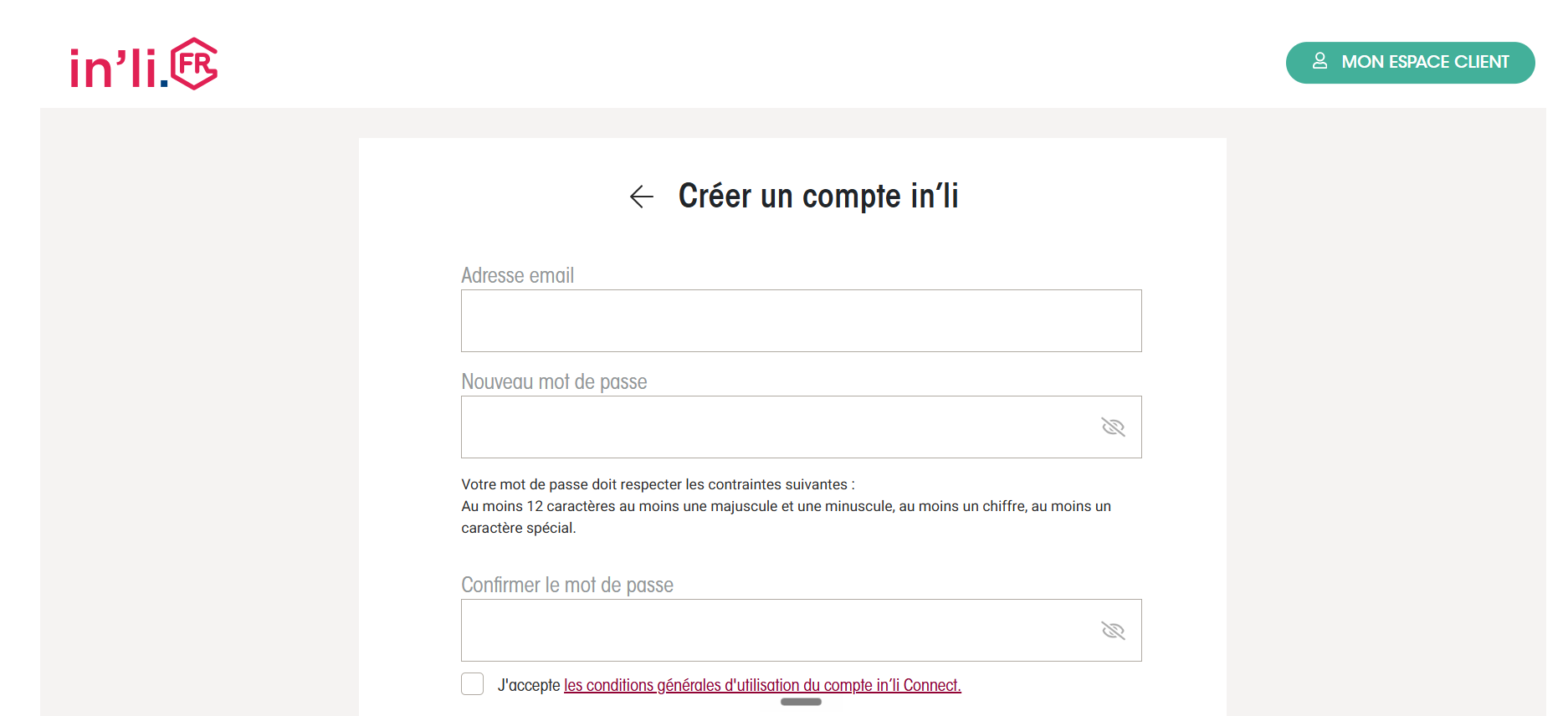Select the 'Votre mot de passe doit respecter' text

658,484
